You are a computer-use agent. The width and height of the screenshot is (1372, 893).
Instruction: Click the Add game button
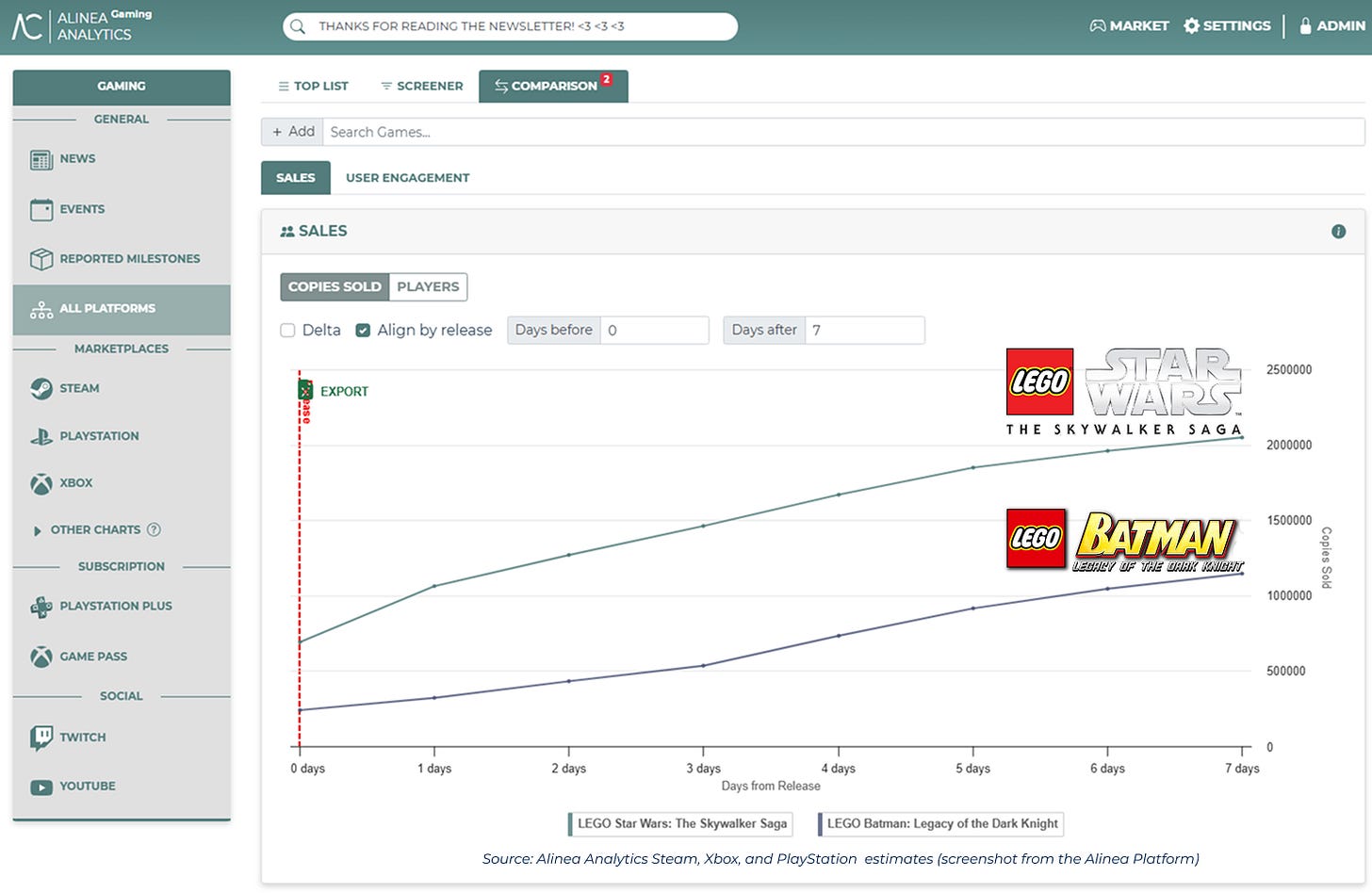coord(292,132)
